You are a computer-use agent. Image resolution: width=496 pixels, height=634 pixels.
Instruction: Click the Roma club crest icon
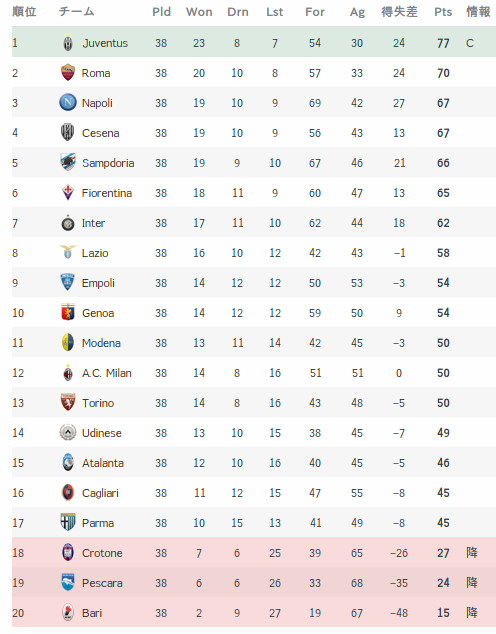point(68,73)
